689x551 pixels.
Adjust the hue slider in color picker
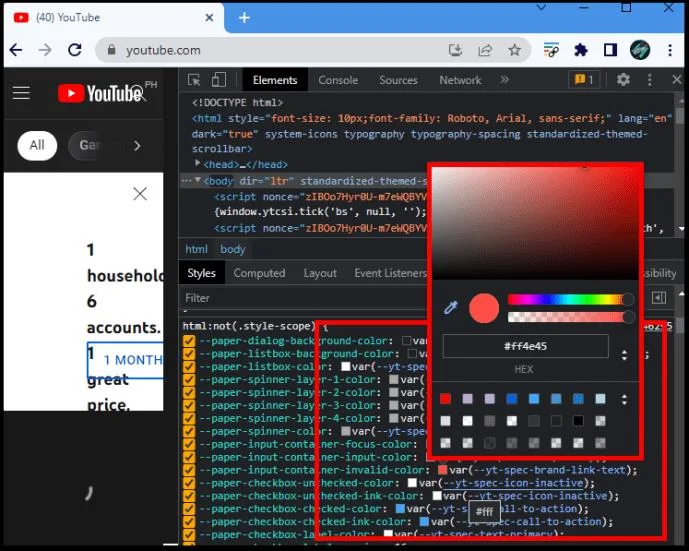point(570,300)
